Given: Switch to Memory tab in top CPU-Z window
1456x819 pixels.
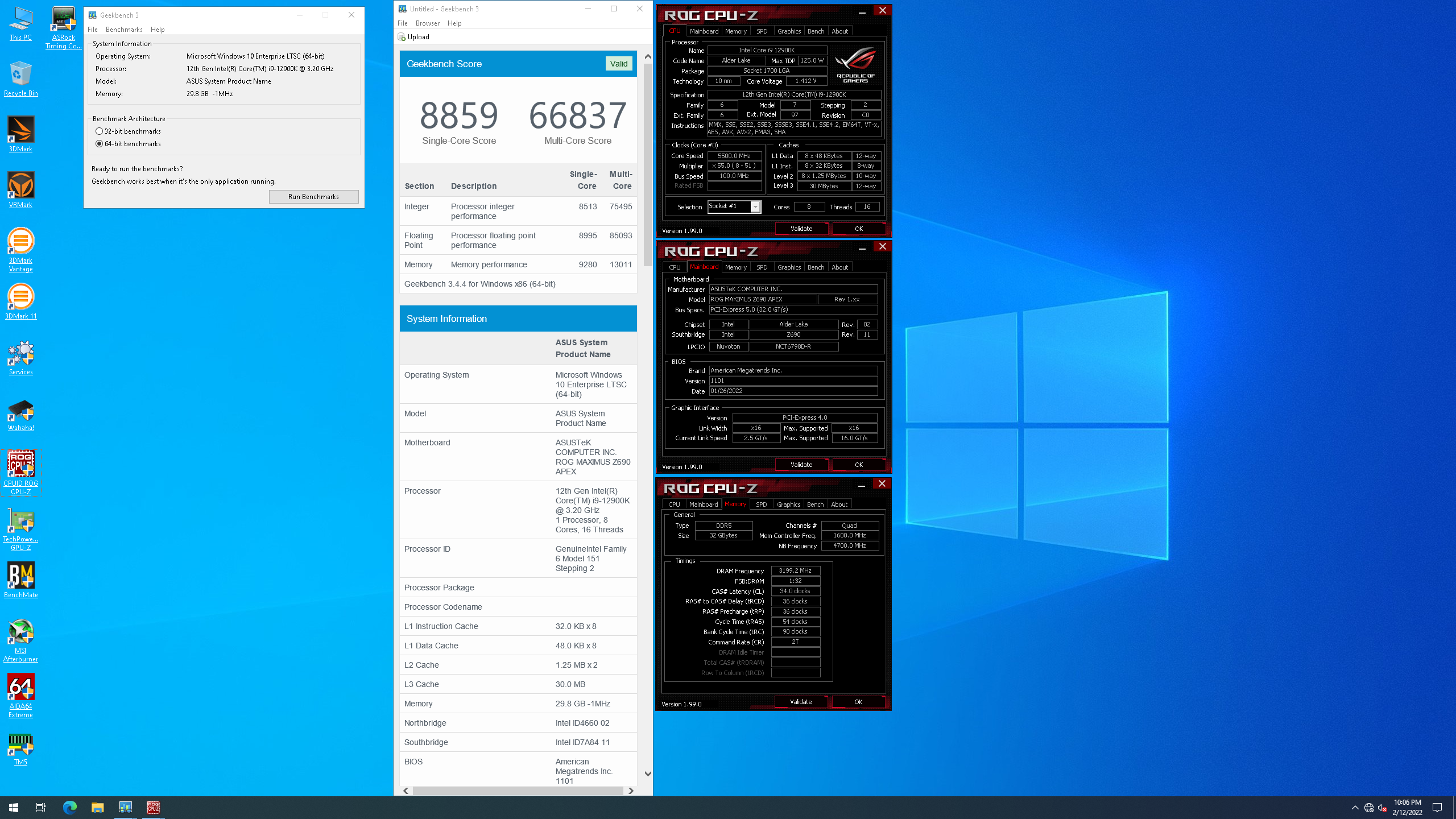Looking at the screenshot, I should pyautogui.click(x=736, y=31).
